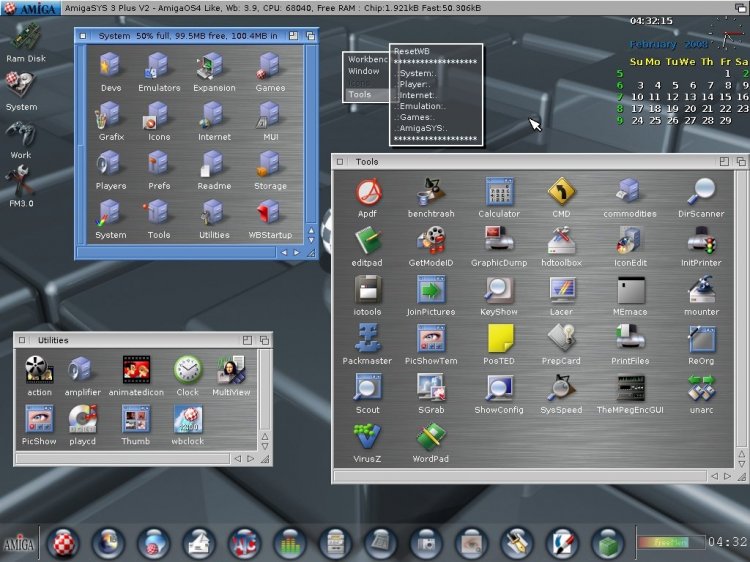Choose the ..Games:. menu entry

click(x=414, y=117)
